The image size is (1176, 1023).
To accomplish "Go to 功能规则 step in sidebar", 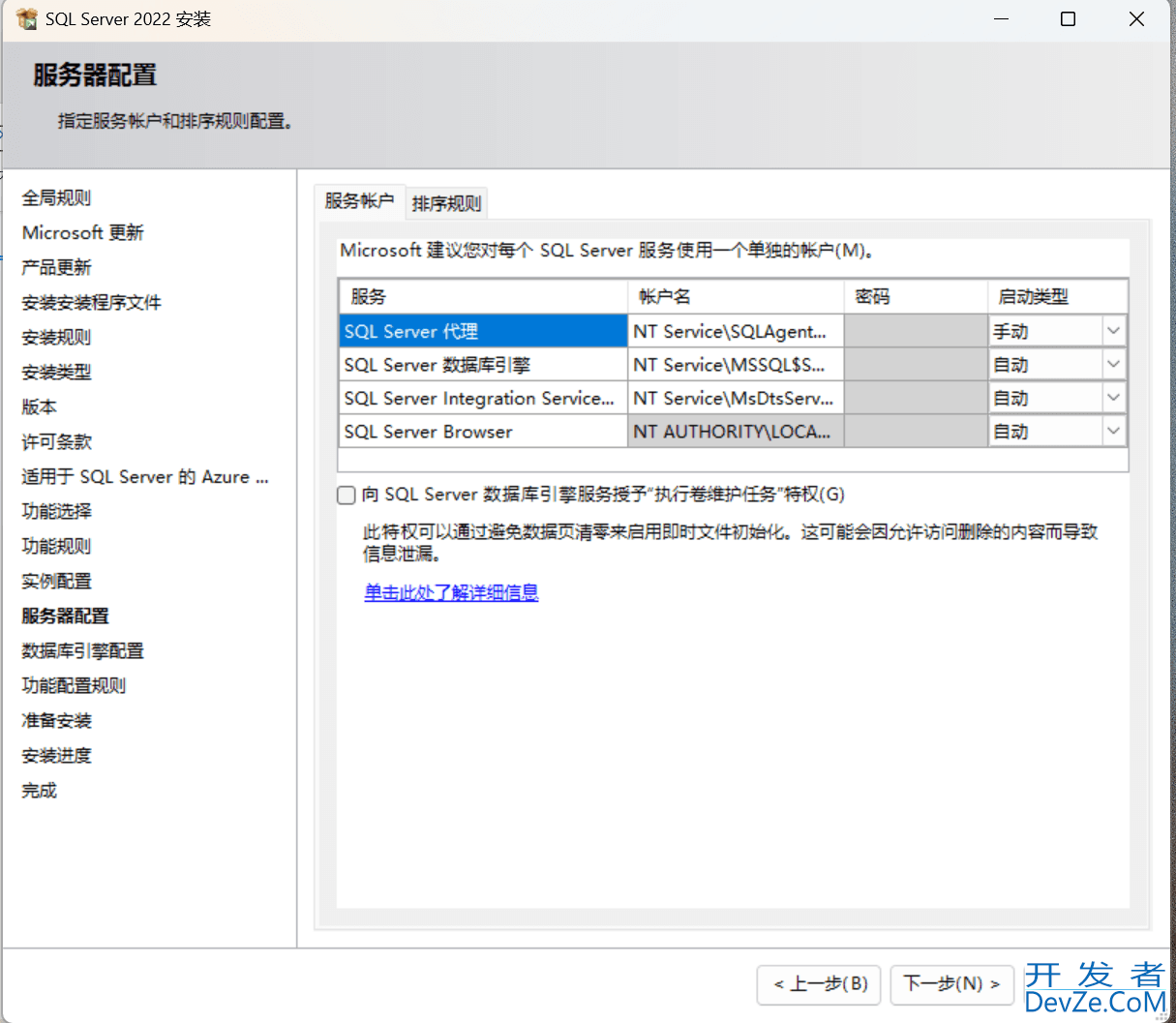I will click(x=56, y=546).
